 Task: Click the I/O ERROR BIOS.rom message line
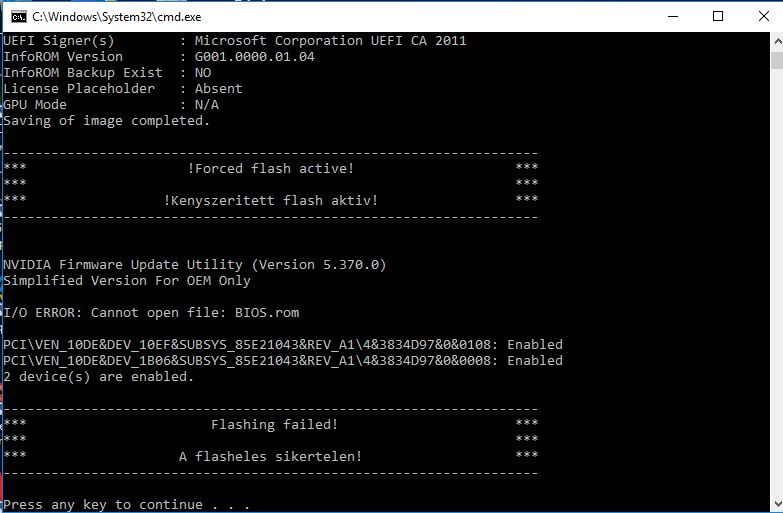[151, 313]
